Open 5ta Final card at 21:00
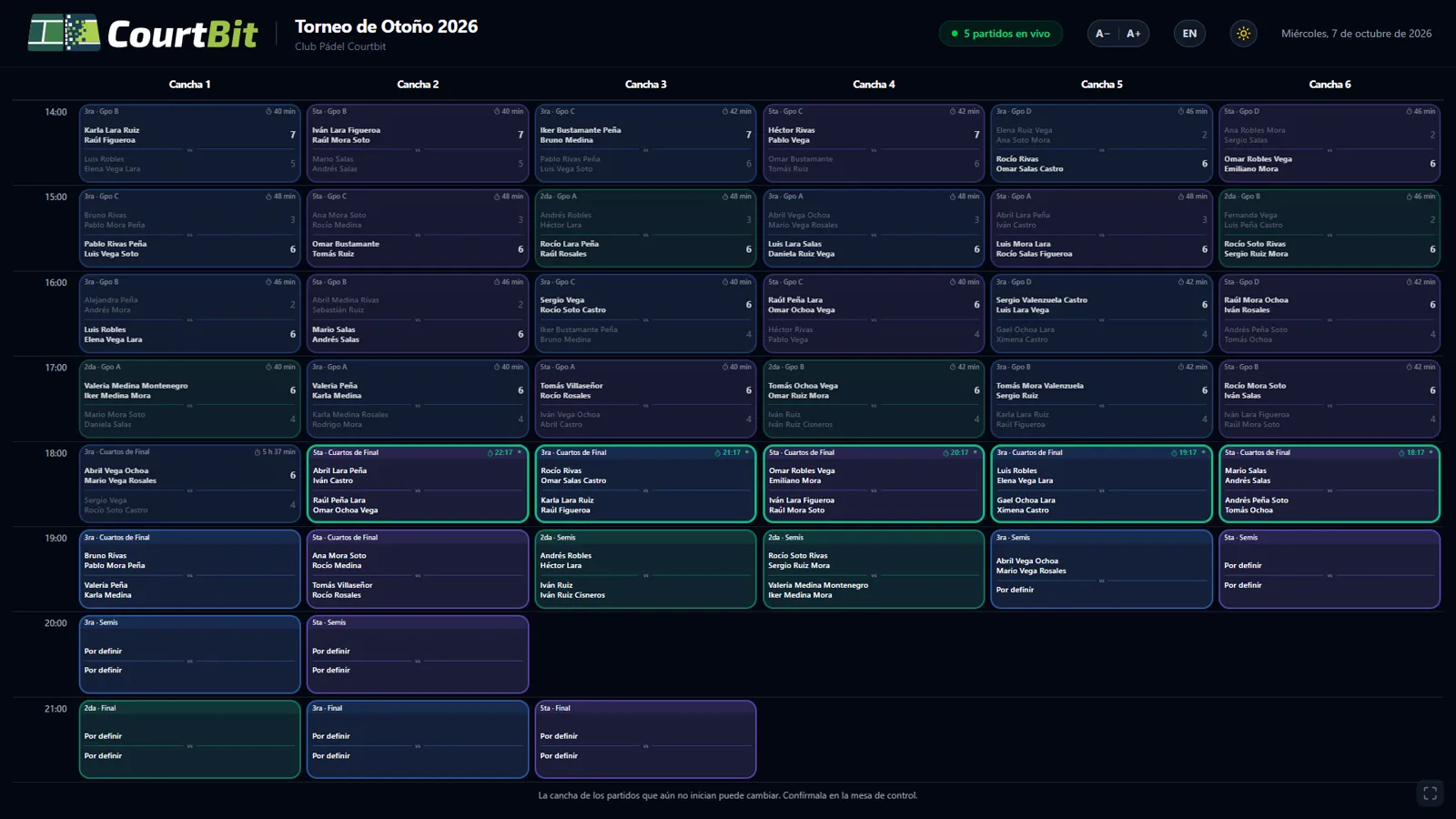Viewport: 1456px width, 819px height. coord(645,739)
